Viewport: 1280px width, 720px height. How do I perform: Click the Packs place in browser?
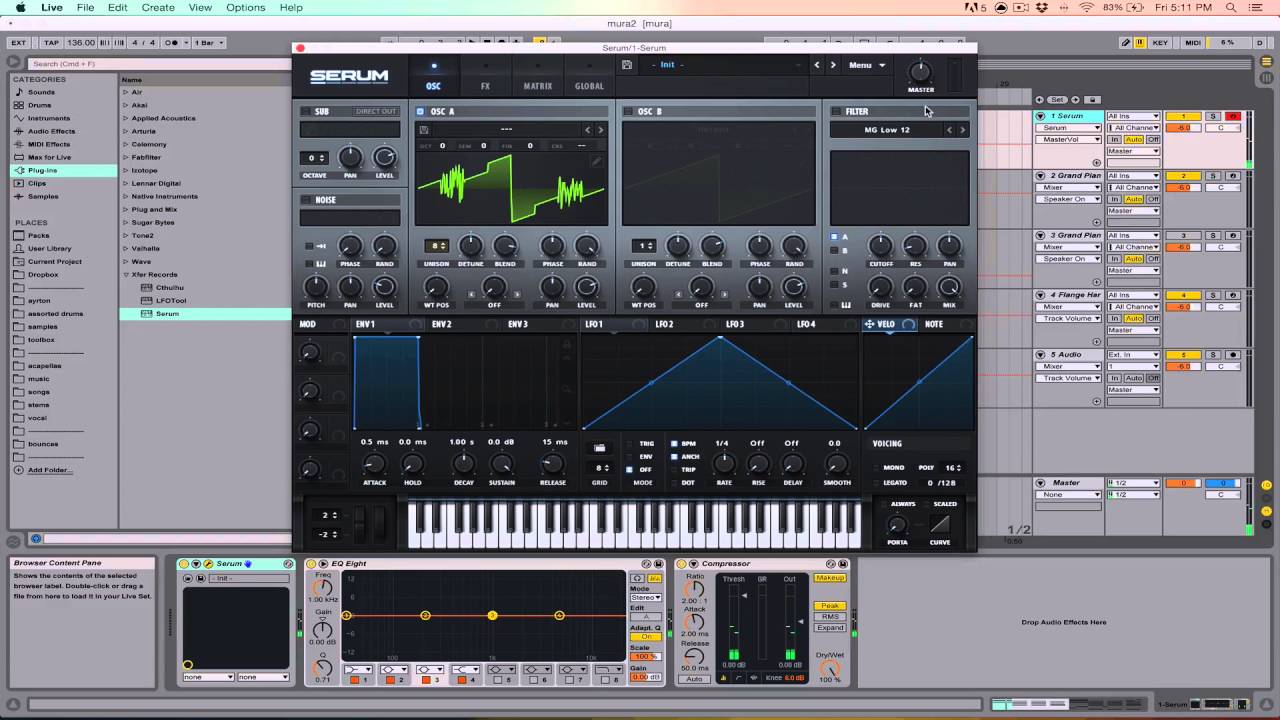pos(38,236)
